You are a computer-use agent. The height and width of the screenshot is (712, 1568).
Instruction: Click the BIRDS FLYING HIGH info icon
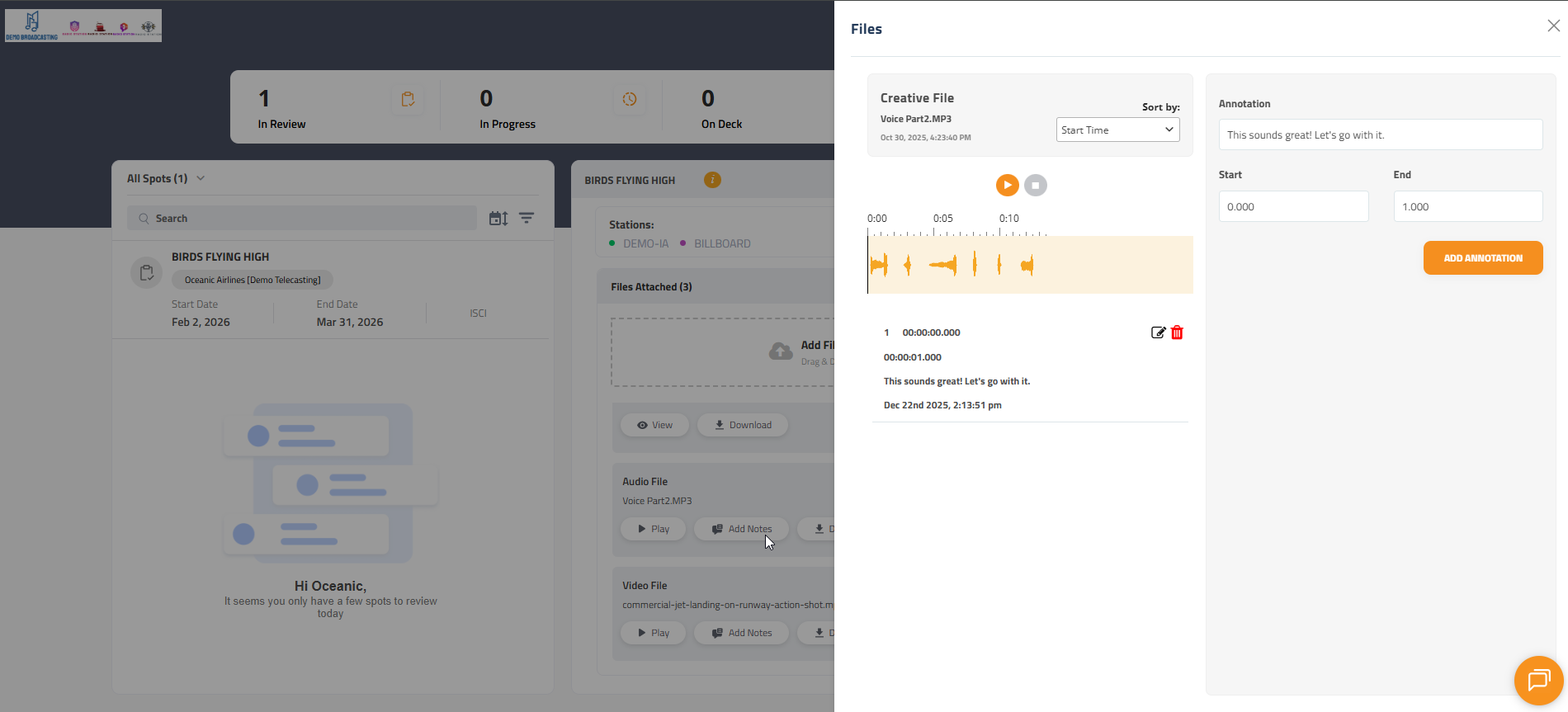pyautogui.click(x=712, y=180)
